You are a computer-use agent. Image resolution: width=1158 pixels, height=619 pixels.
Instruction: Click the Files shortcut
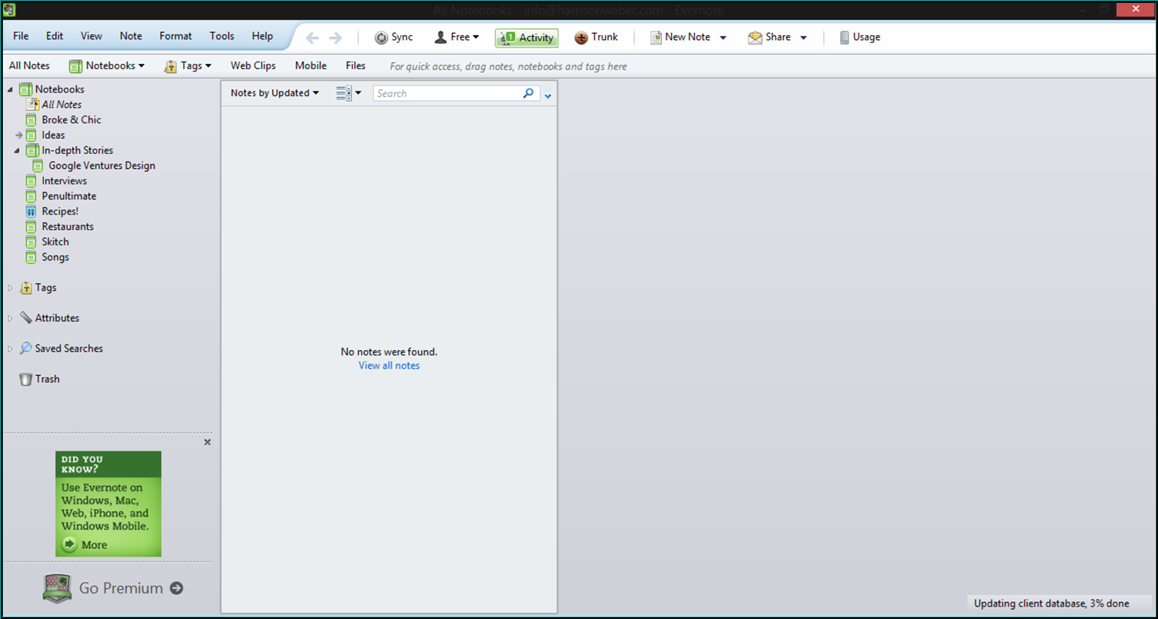tap(356, 66)
